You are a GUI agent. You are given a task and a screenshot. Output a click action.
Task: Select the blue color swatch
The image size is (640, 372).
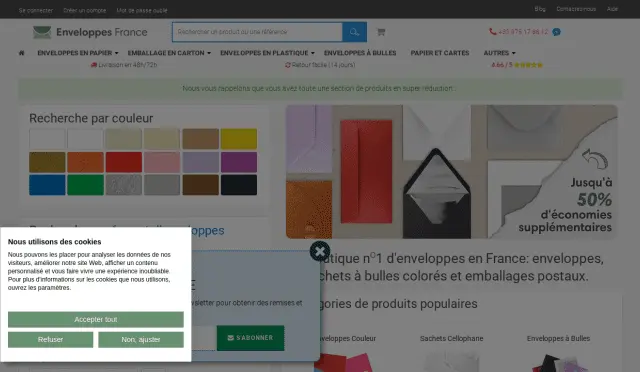(47, 185)
